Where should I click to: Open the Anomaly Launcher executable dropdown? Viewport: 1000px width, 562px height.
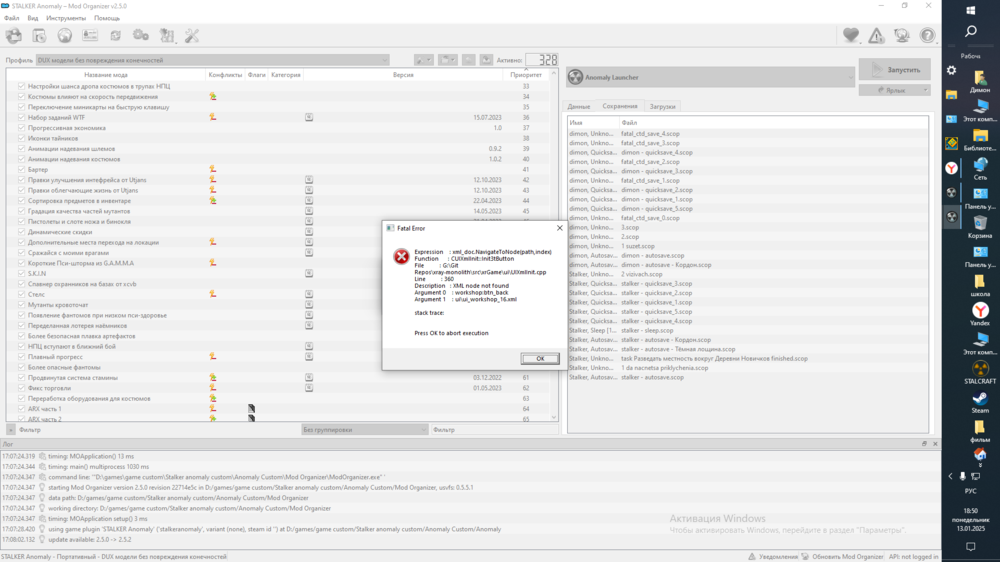710,77
